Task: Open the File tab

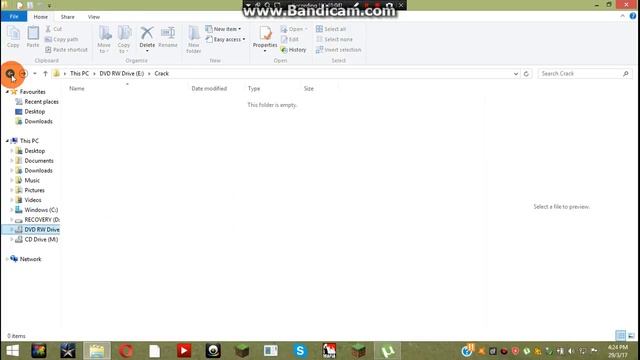Action: pos(14,17)
